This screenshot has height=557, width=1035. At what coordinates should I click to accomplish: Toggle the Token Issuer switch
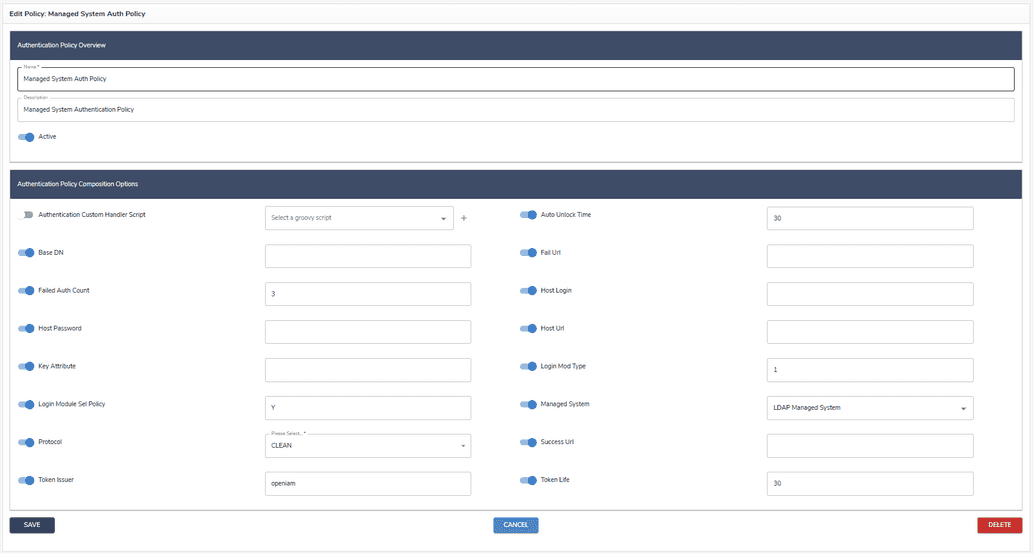point(26,480)
